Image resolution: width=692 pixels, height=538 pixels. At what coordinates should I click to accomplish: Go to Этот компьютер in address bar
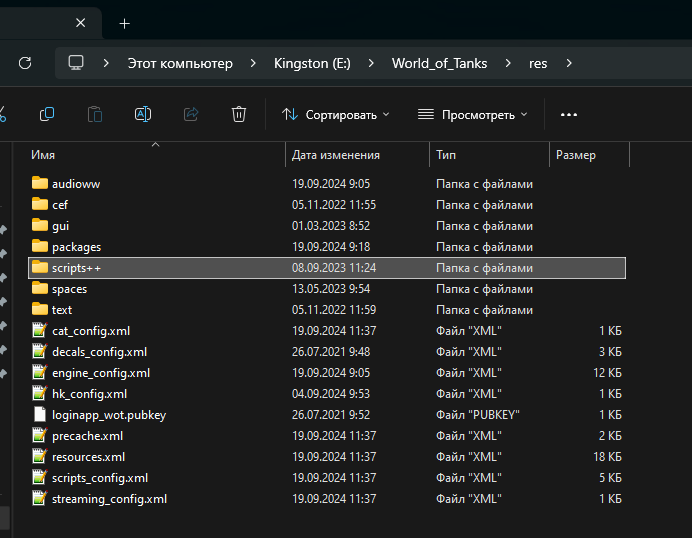pos(180,63)
